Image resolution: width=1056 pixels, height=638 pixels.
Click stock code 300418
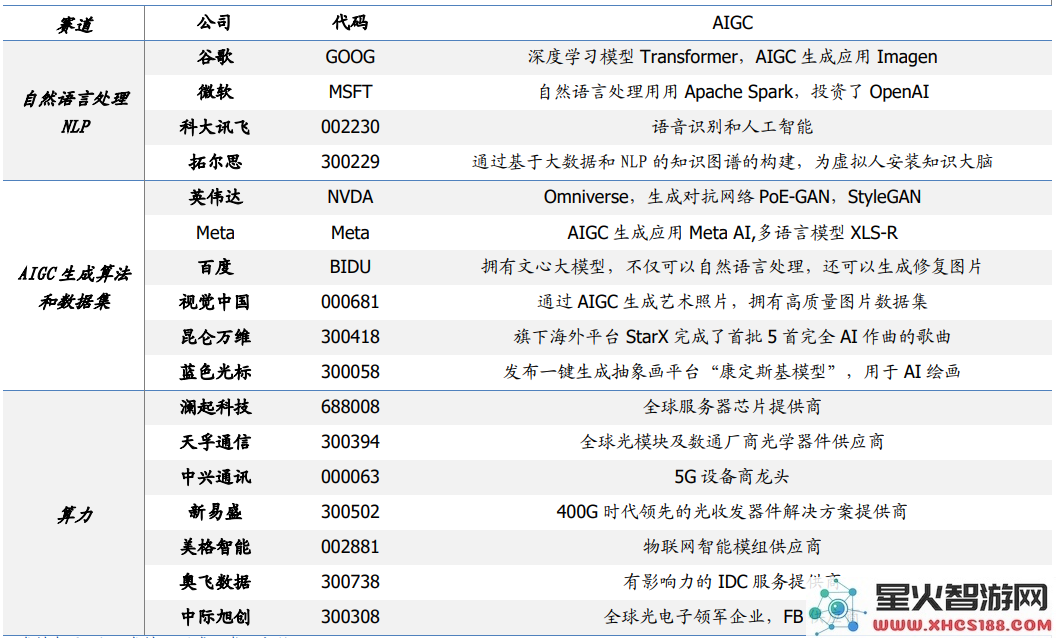tap(350, 338)
